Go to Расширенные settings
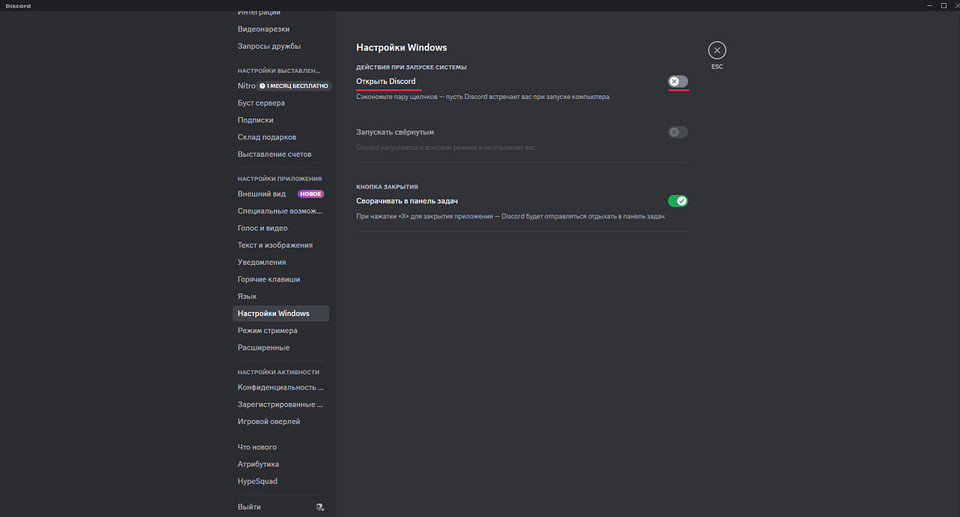960x517 pixels. (263, 347)
